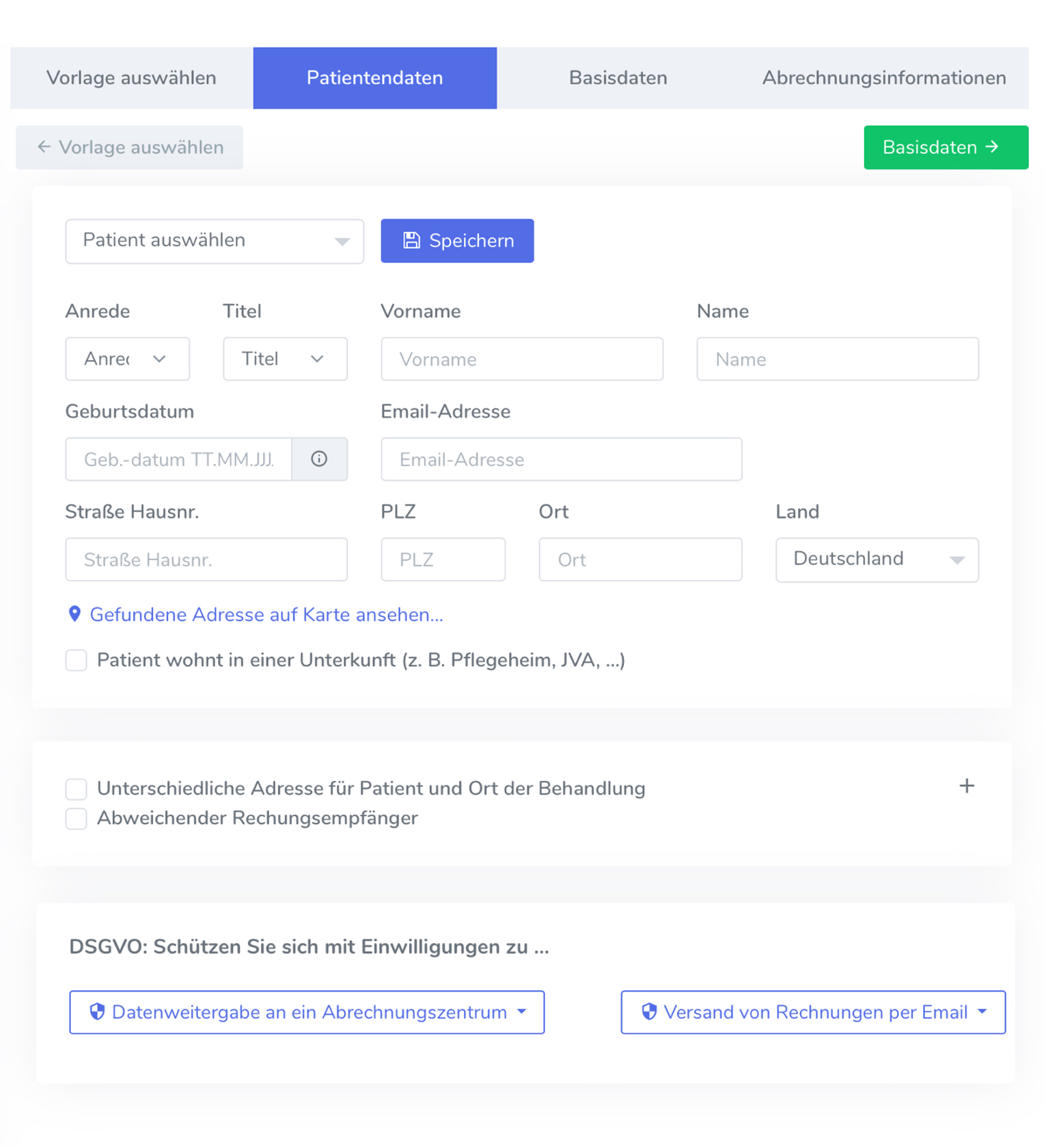Switch to the Abrechnungsinformationen tab

pos(884,78)
